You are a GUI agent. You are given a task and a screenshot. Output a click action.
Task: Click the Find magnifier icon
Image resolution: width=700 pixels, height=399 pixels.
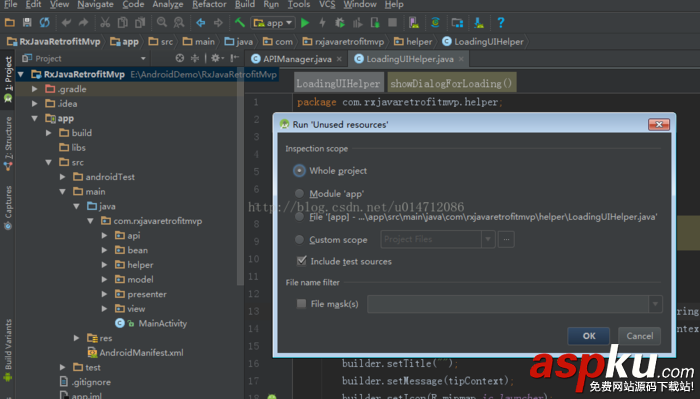pyautogui.click(x=162, y=22)
